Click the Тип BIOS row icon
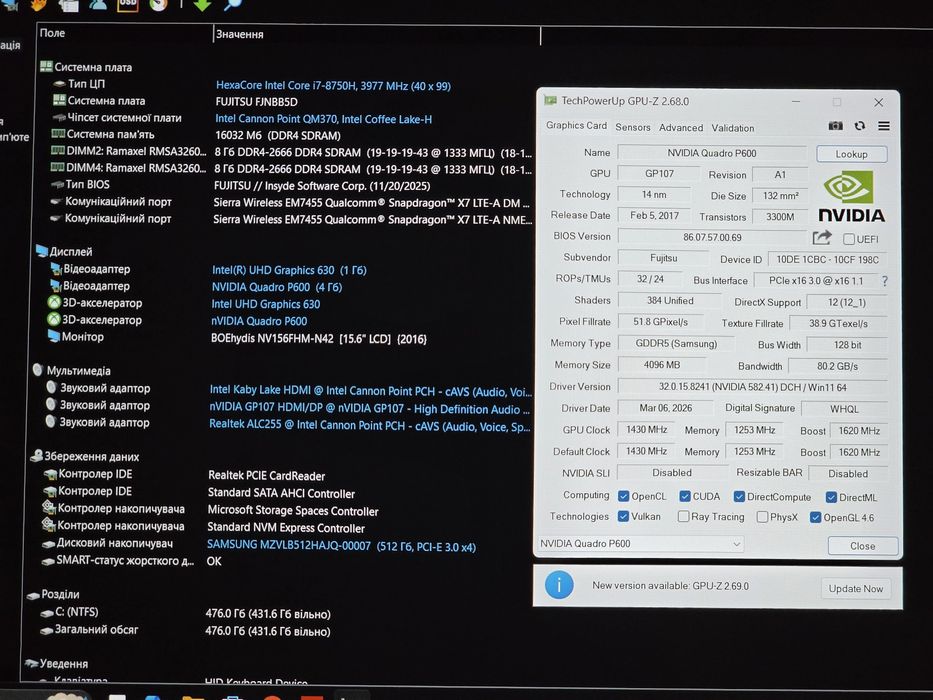 coord(57,185)
